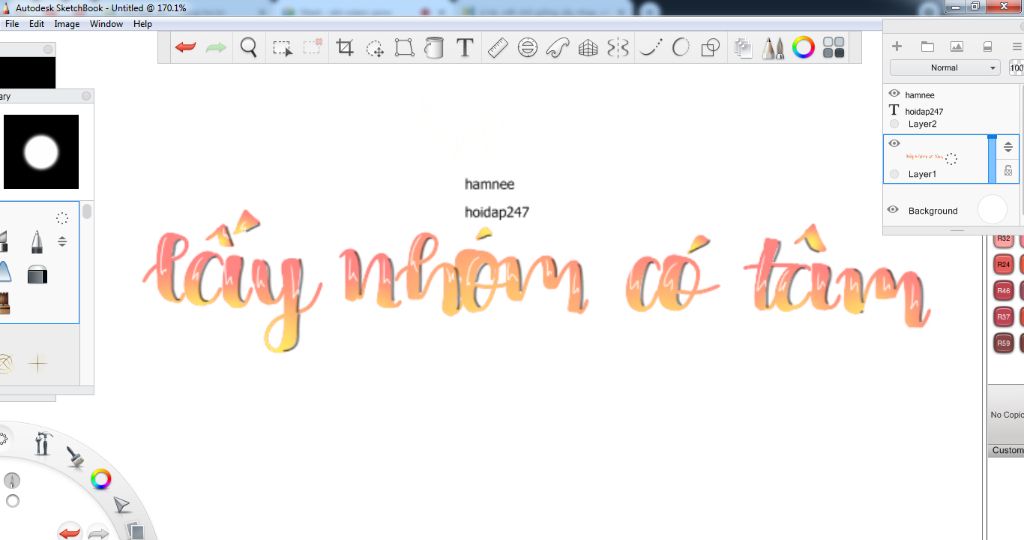Open the File menu
This screenshot has height=540, width=1024.
point(12,24)
